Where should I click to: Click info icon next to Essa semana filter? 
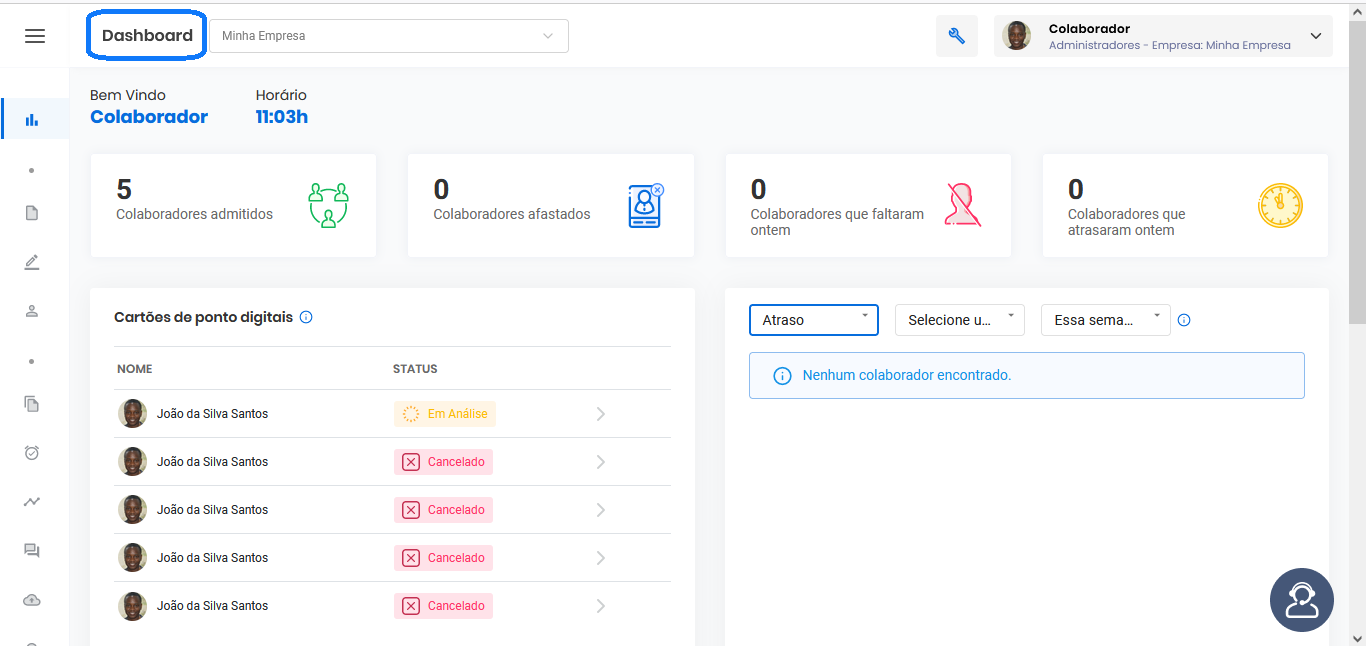1184,320
